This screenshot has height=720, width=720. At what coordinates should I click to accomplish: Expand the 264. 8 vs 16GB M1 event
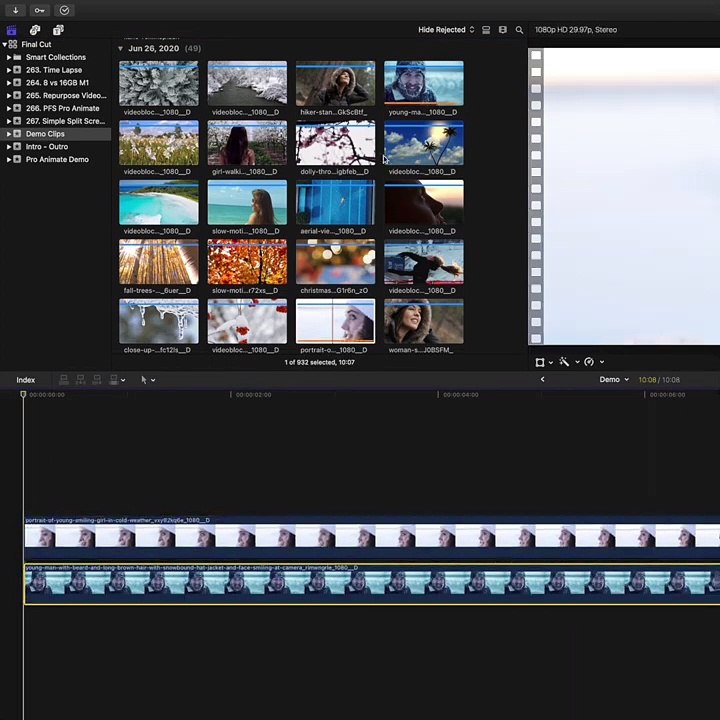tap(9, 83)
